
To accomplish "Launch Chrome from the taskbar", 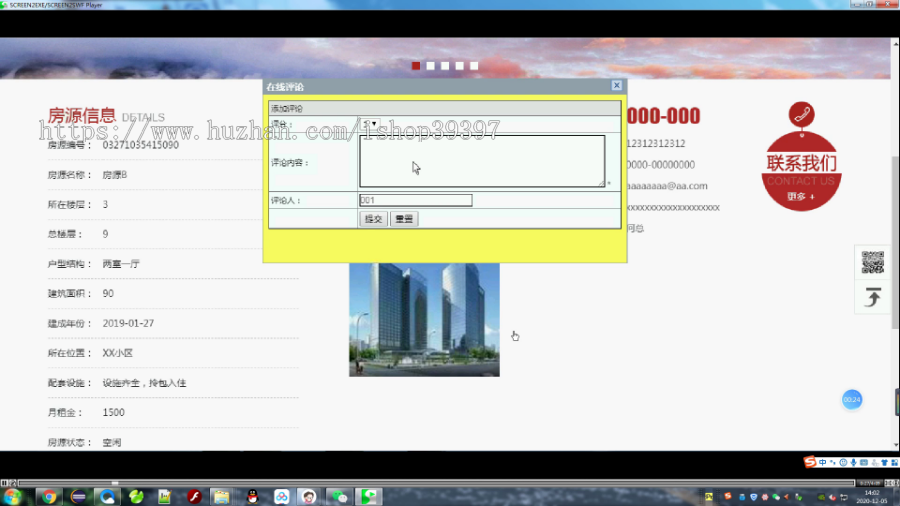I will [x=49, y=497].
